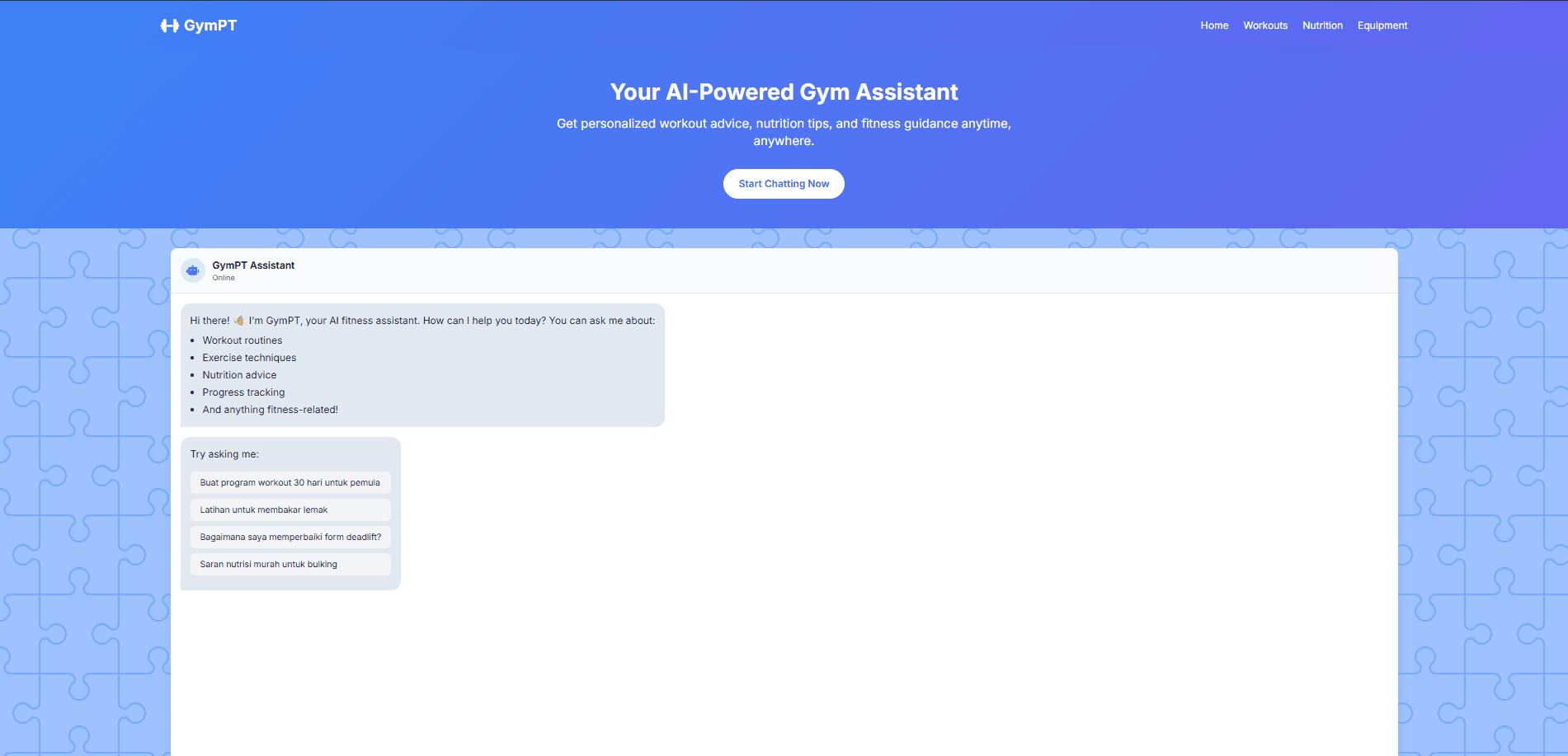Click the 'Progress tracking' list item
The height and width of the screenshot is (756, 1568).
[243, 392]
